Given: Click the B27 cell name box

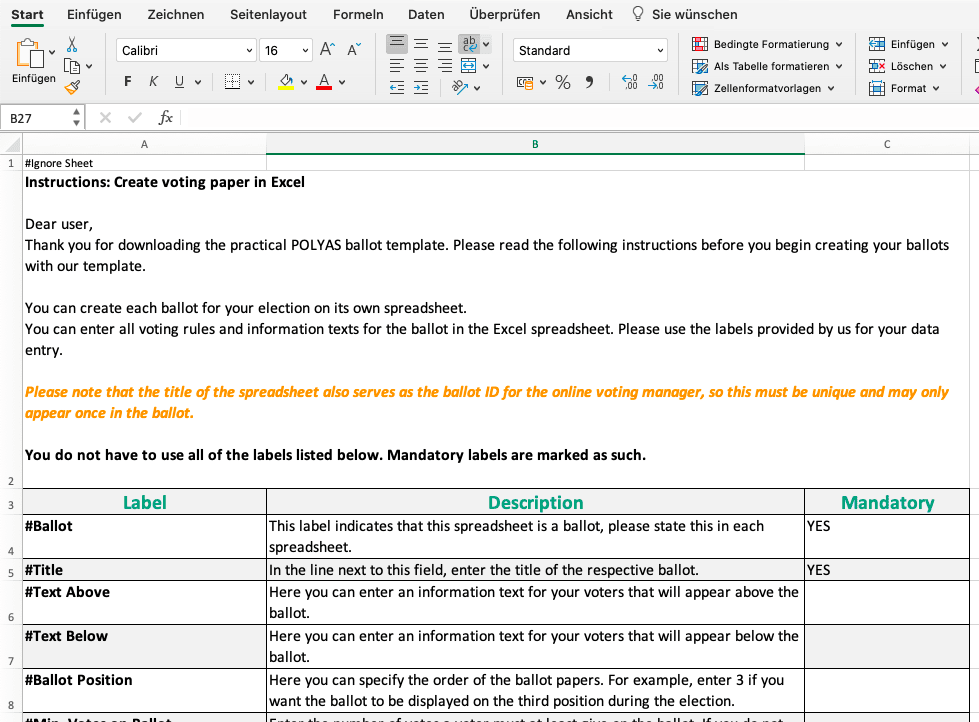Looking at the screenshot, I should point(38,118).
